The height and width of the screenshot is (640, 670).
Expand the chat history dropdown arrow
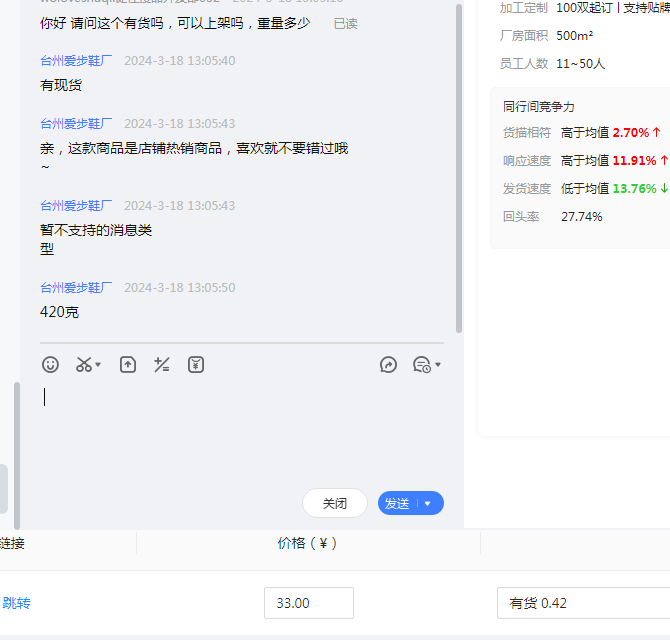click(x=437, y=366)
